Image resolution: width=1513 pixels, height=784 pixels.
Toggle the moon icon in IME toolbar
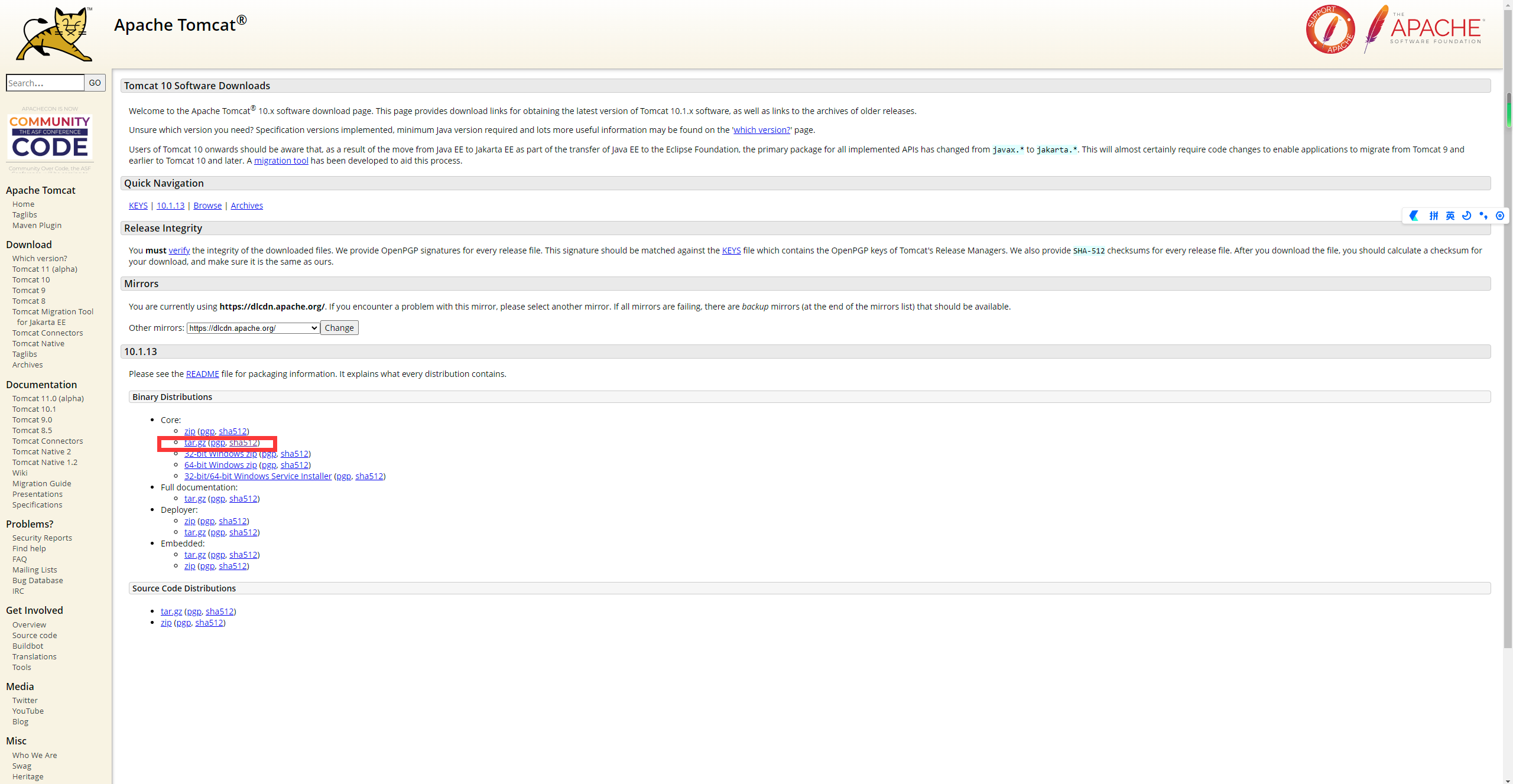pyautogui.click(x=1466, y=216)
